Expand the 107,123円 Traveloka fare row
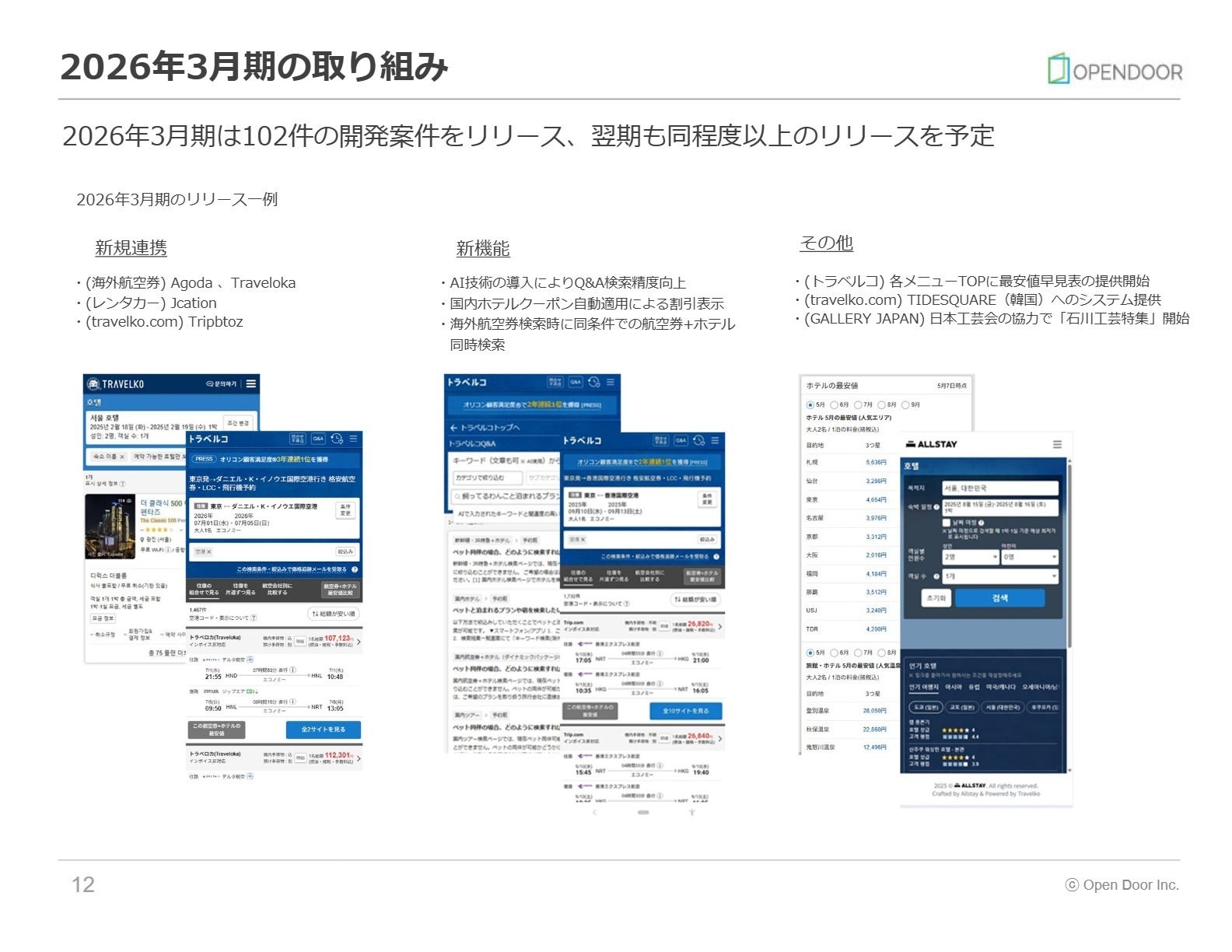The image size is (1232, 952). [359, 641]
